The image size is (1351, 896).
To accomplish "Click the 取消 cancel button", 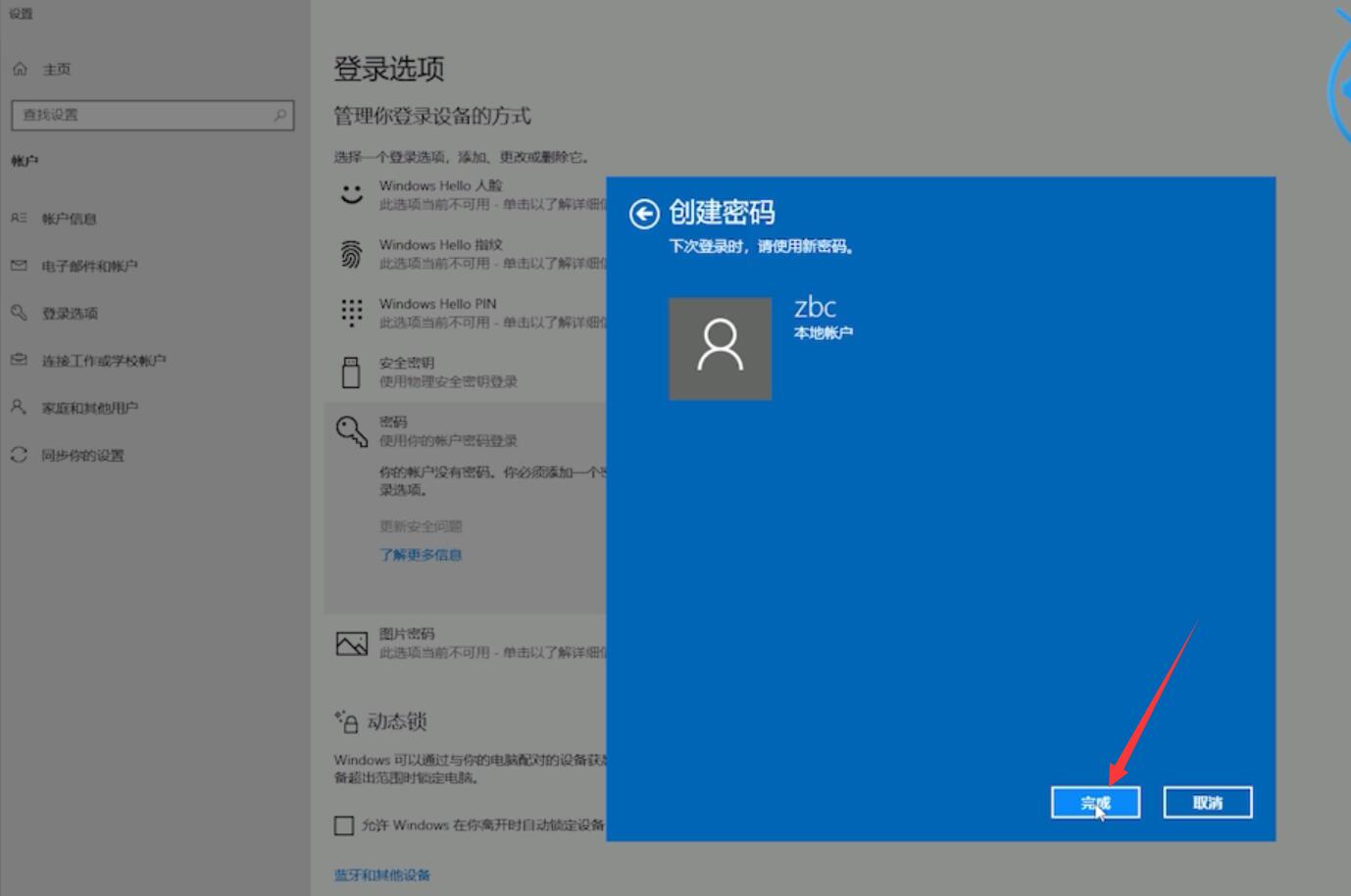I will (1208, 803).
